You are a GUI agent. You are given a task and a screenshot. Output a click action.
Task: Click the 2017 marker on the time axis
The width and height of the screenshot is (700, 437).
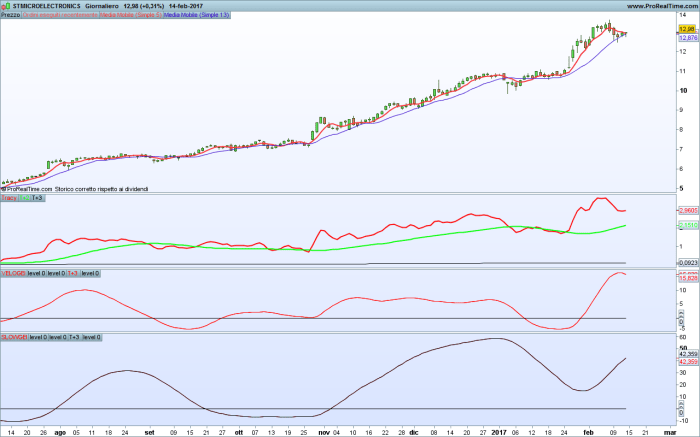click(501, 429)
